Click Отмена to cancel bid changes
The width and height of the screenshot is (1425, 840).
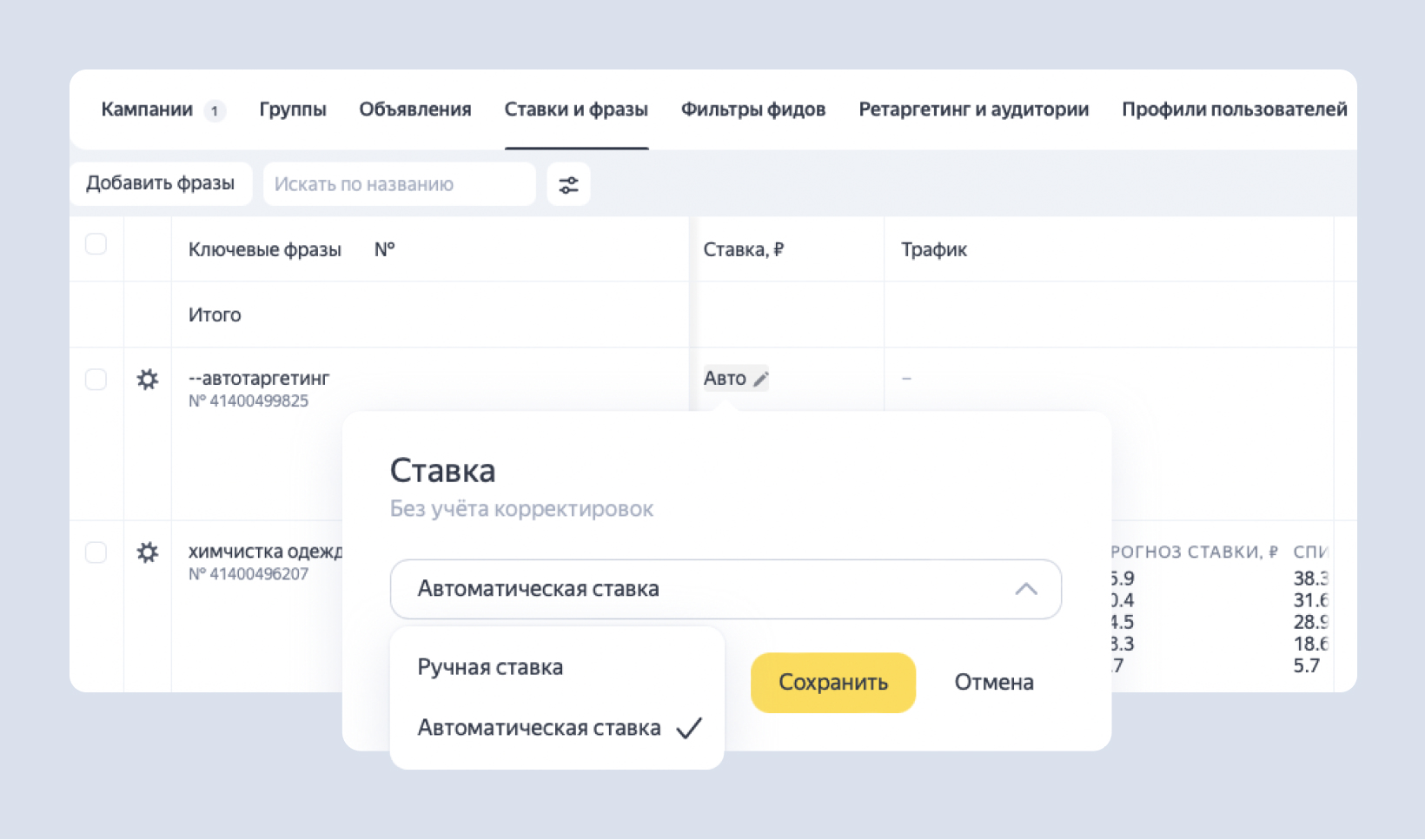(993, 683)
